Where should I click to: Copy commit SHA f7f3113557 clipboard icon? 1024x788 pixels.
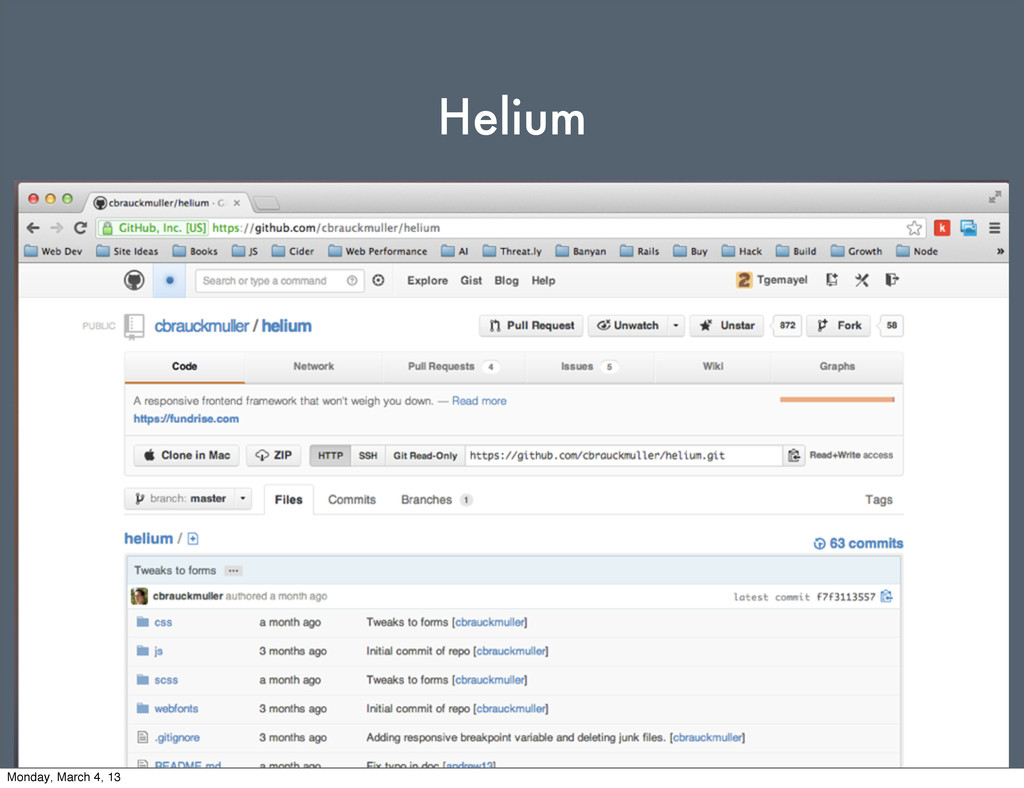click(x=886, y=596)
